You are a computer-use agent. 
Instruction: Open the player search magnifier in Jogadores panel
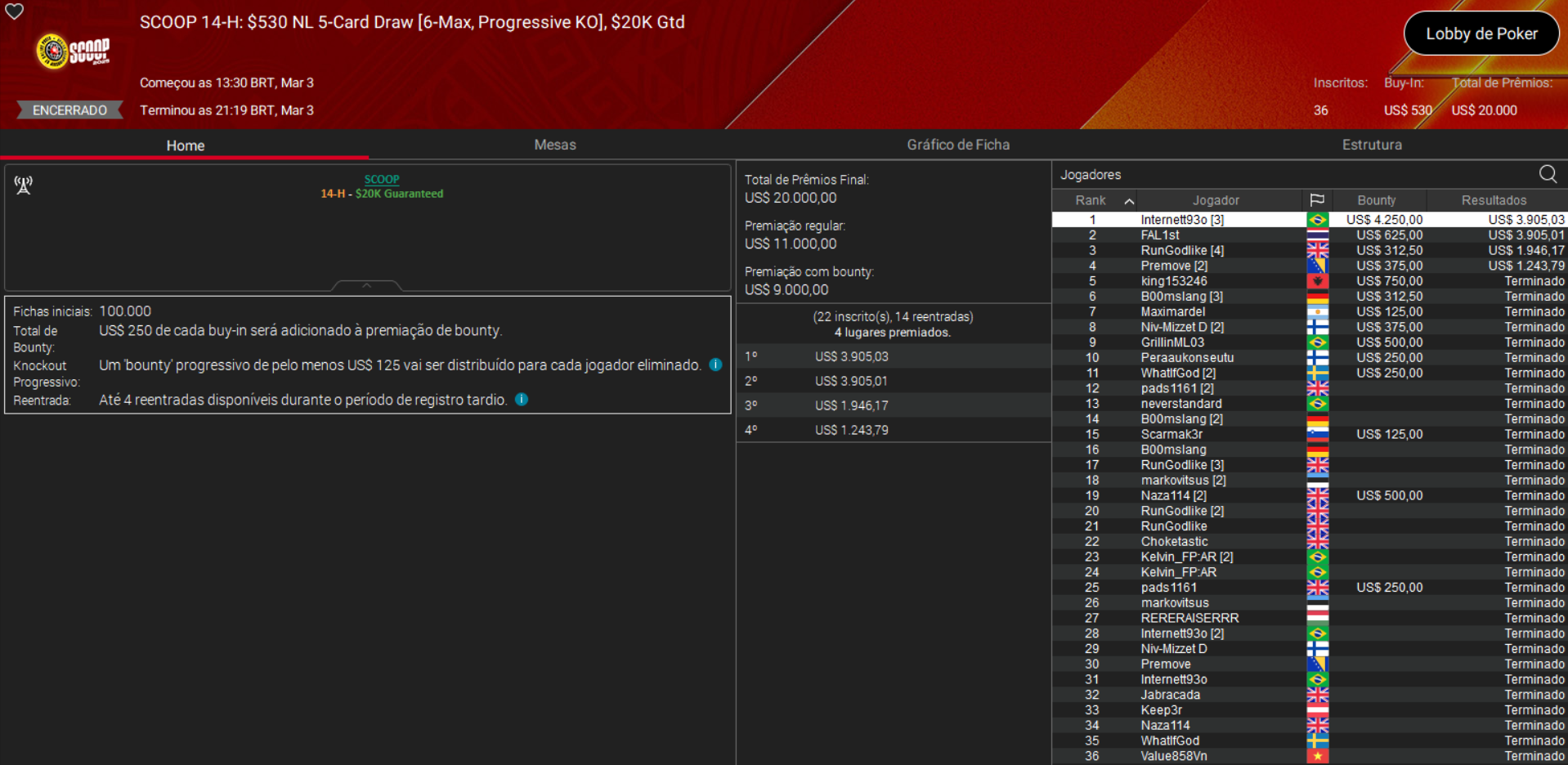[1548, 174]
